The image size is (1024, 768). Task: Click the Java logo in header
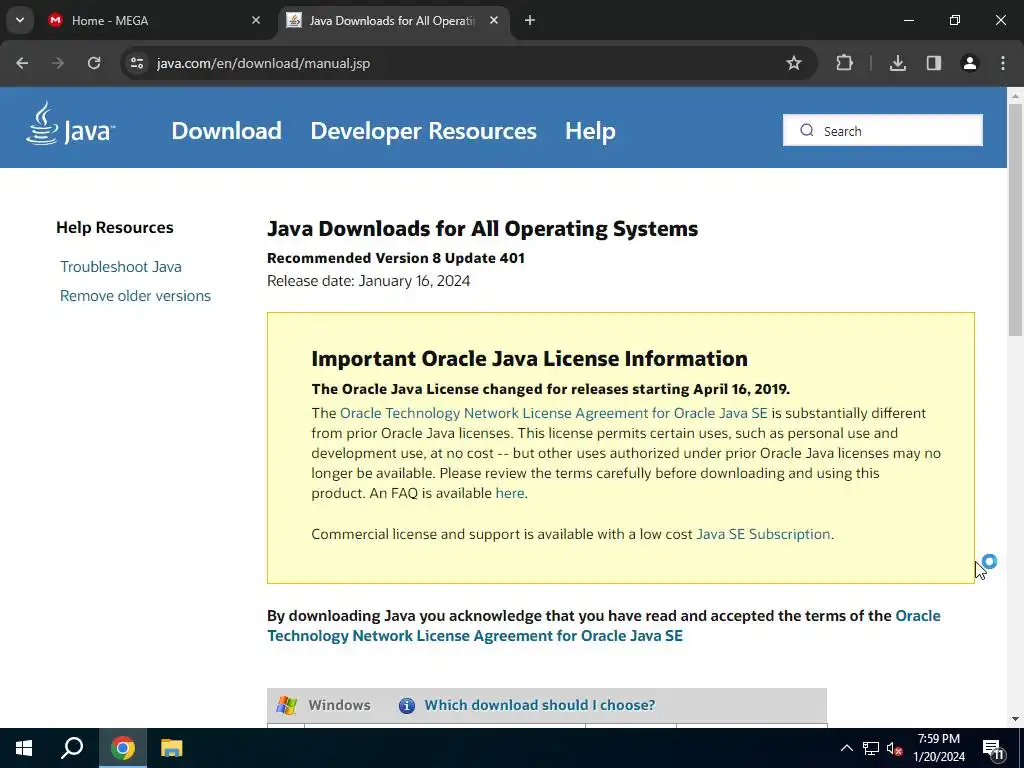[71, 124]
